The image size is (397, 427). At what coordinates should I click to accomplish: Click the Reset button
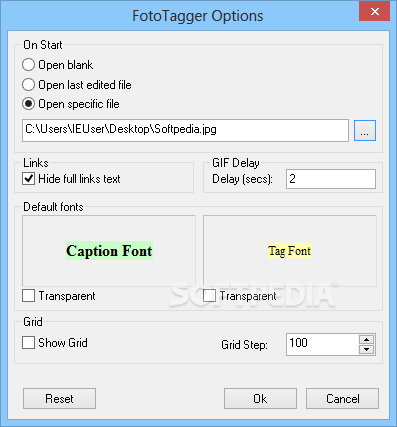[59, 398]
